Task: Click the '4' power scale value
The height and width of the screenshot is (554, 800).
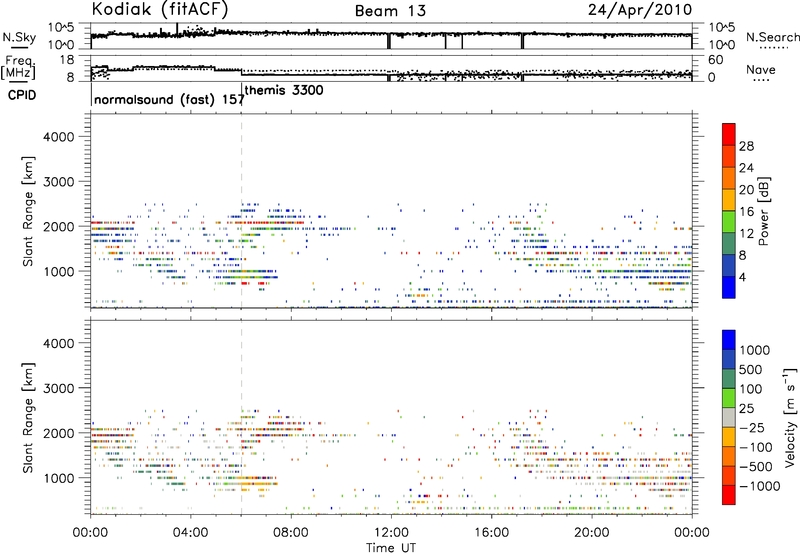Action: point(742,277)
